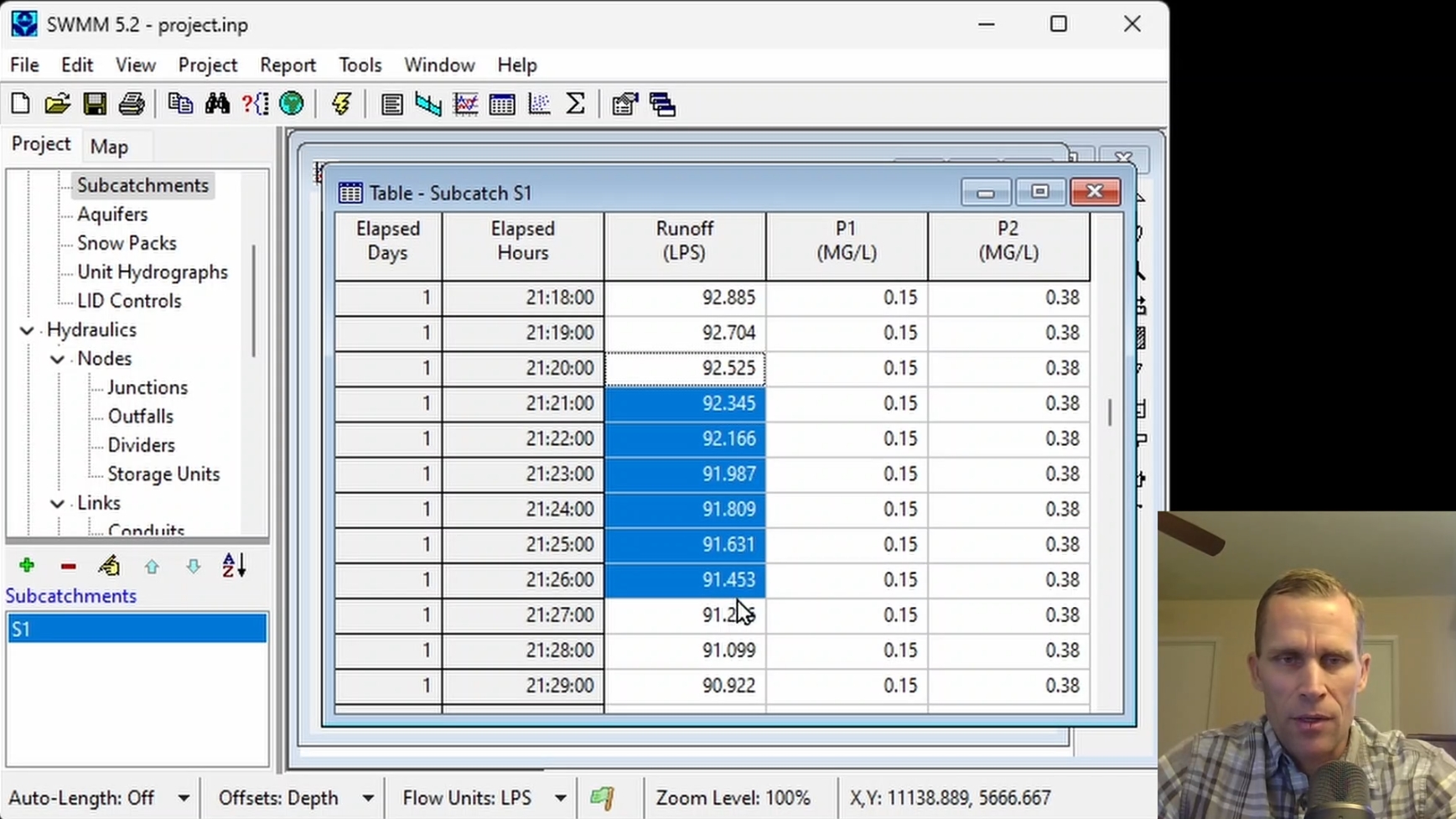The width and height of the screenshot is (1456, 819).
Task: Open the Auto-Length dropdown
Action: pyautogui.click(x=184, y=798)
